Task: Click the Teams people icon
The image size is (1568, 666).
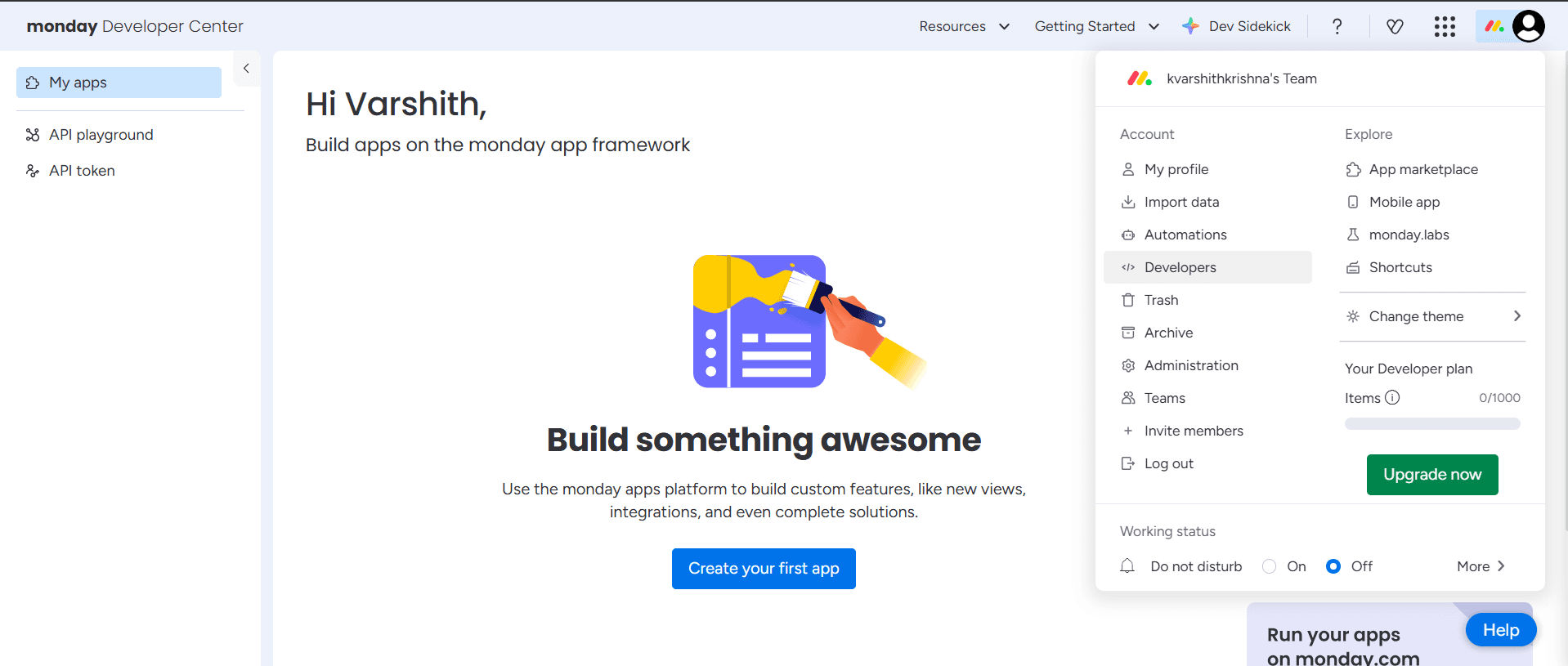Action: pos(1128,398)
